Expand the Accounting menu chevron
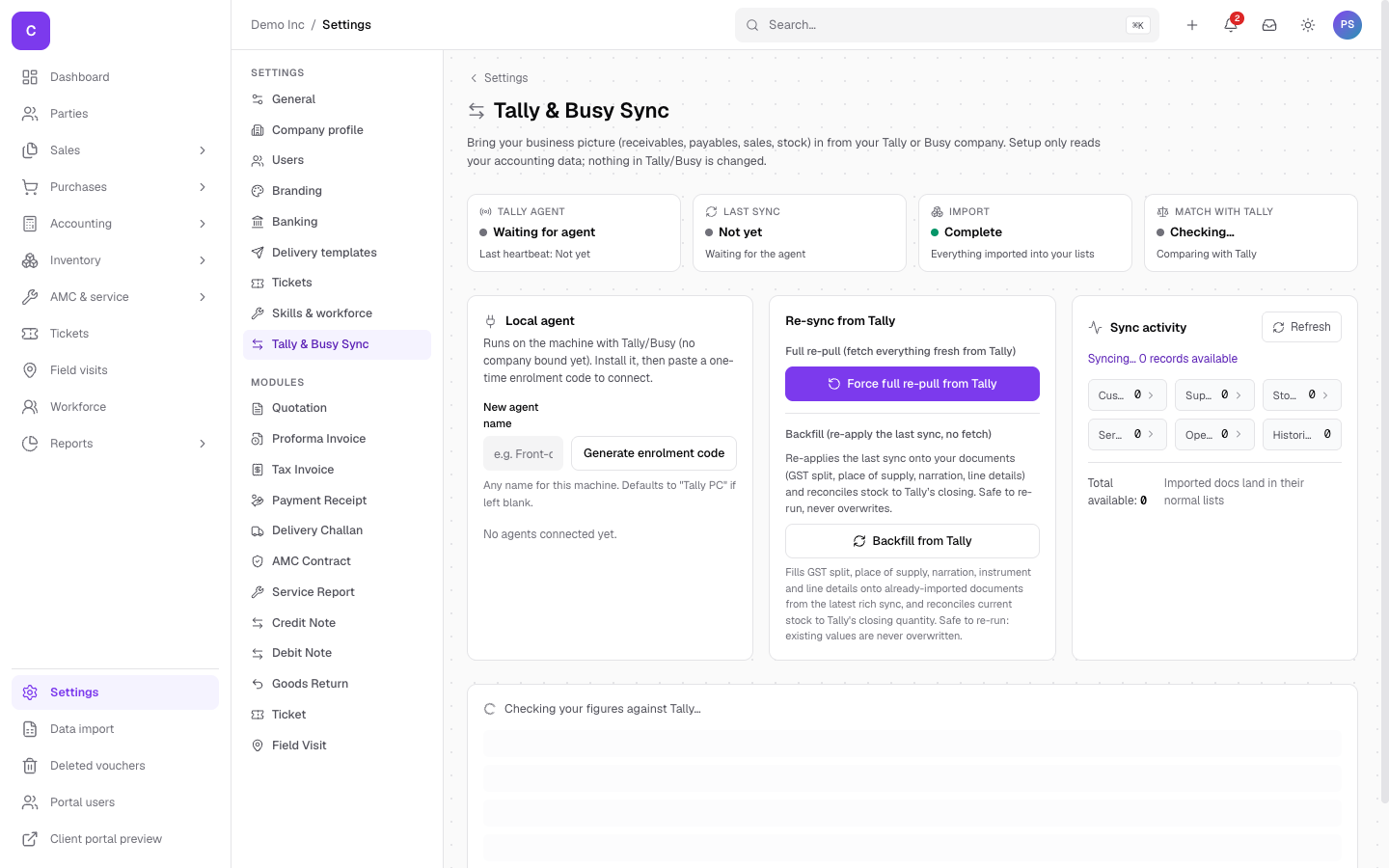This screenshot has height=868, width=1389. click(x=203, y=224)
